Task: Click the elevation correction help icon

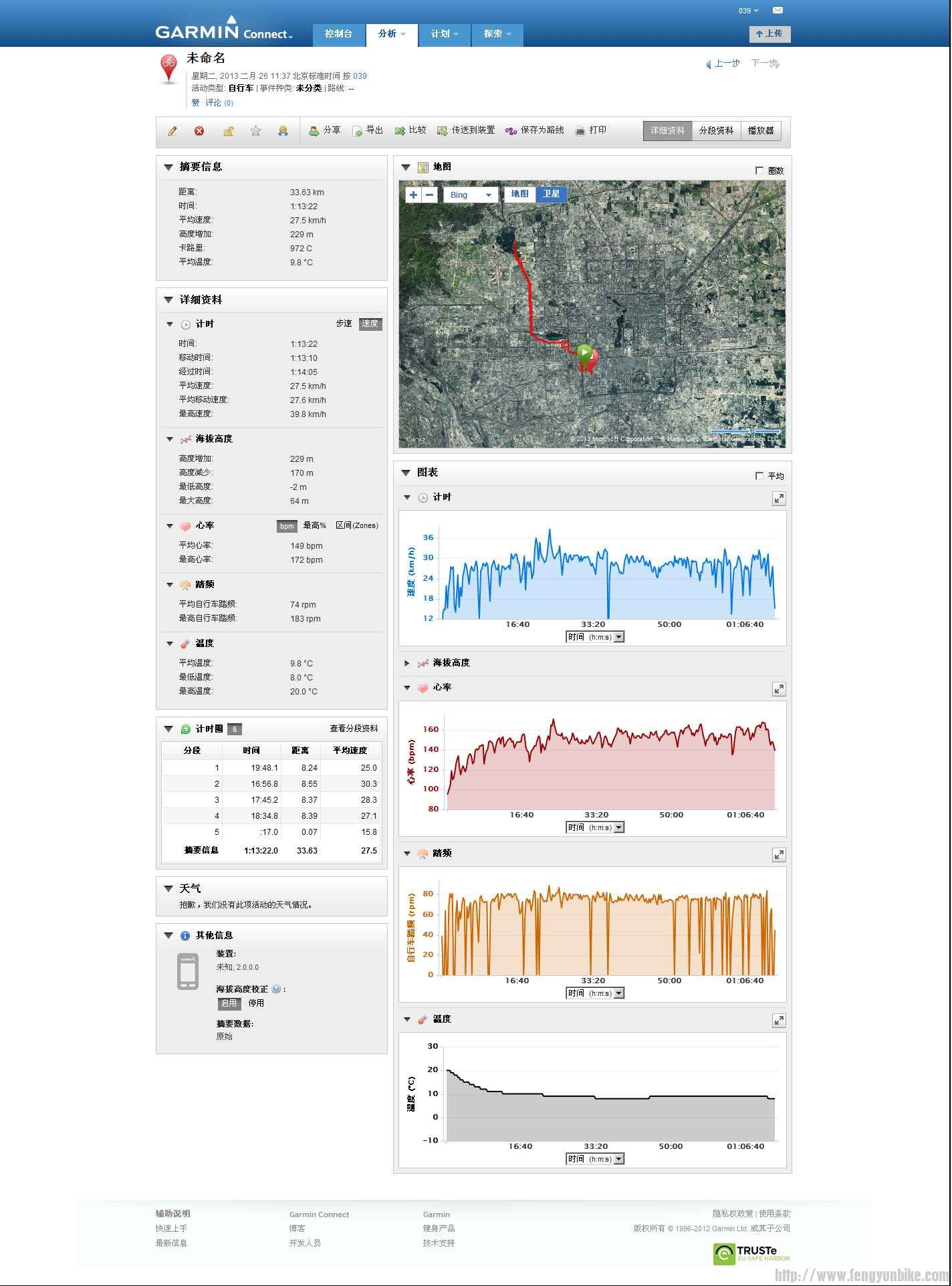Action: point(276,989)
